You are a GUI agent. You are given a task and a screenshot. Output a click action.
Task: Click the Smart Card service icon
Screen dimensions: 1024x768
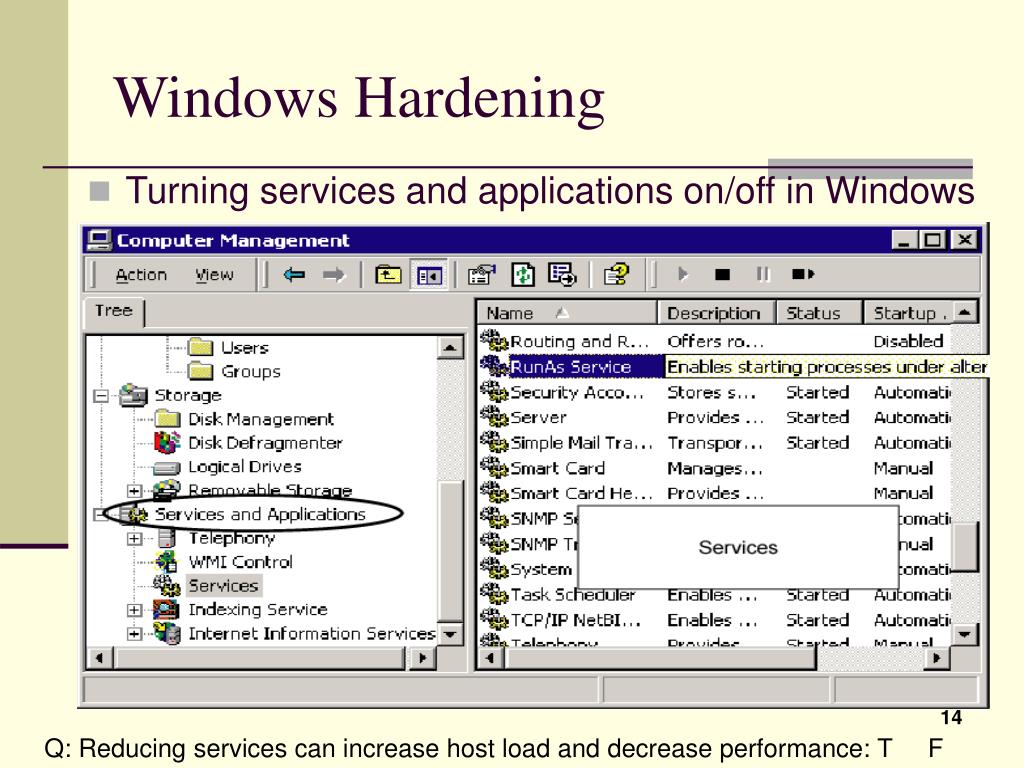(x=494, y=468)
